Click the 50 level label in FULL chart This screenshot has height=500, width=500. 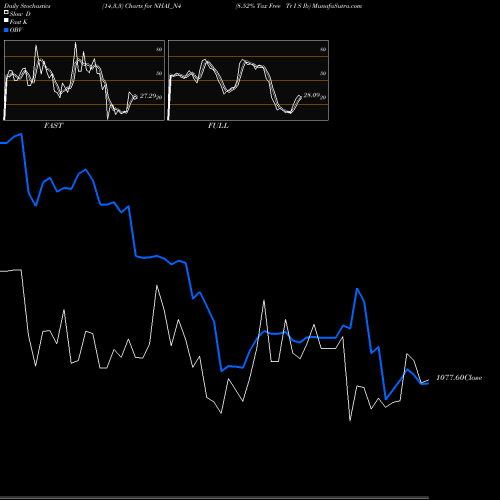(323, 73)
